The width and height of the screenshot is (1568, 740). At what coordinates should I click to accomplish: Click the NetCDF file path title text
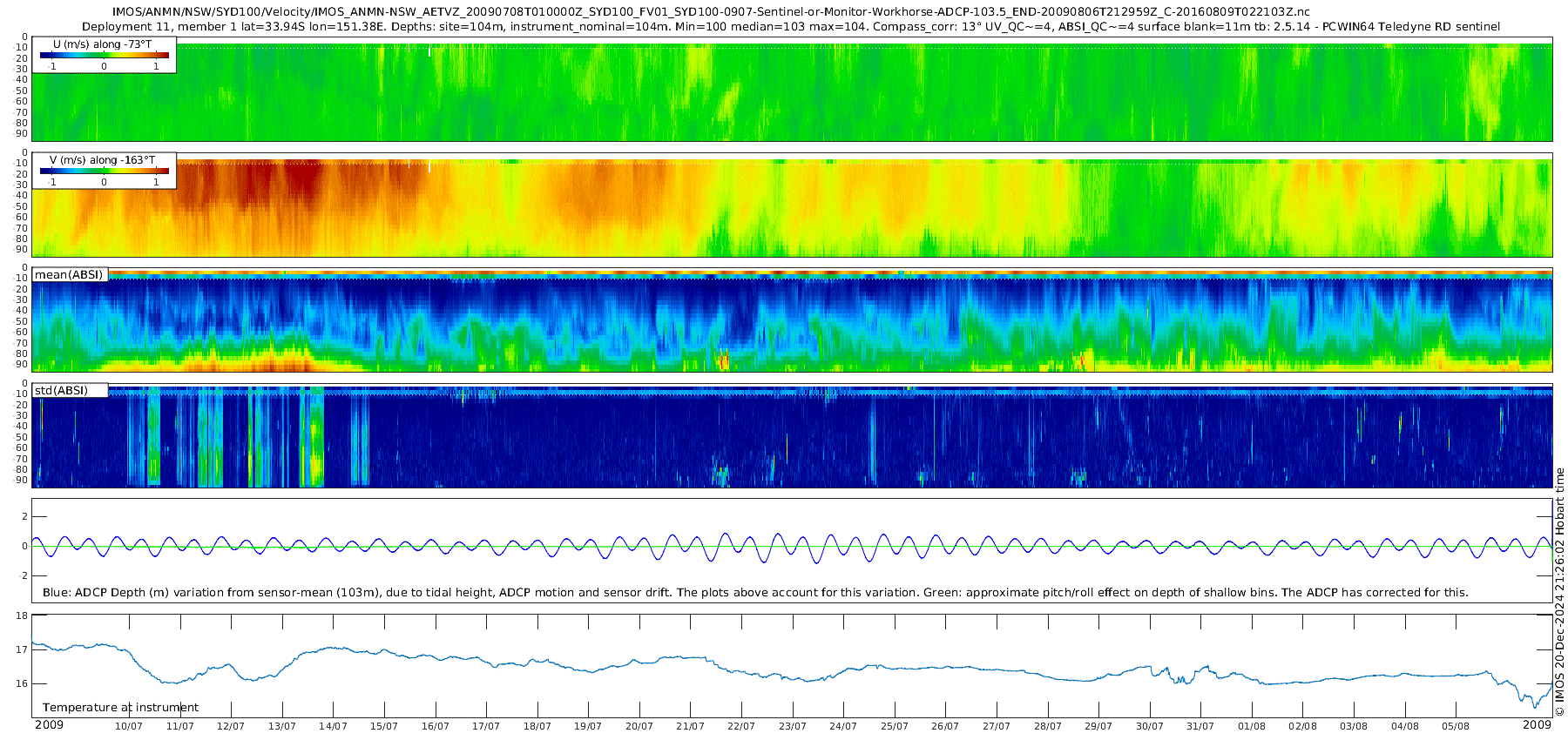click(x=711, y=12)
